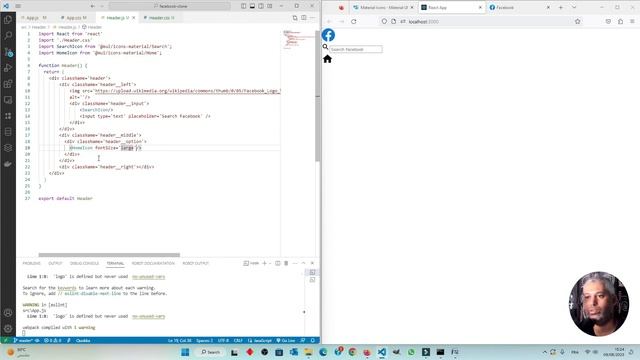Bookmark the page with the star icon
The image size is (640, 360).
click(x=577, y=21)
